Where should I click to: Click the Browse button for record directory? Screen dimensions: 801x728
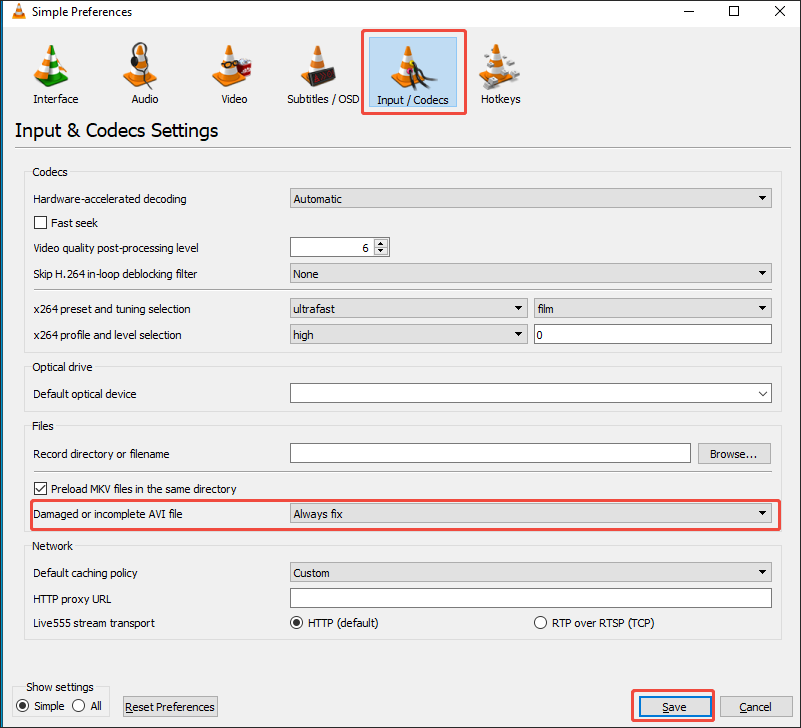[733, 453]
